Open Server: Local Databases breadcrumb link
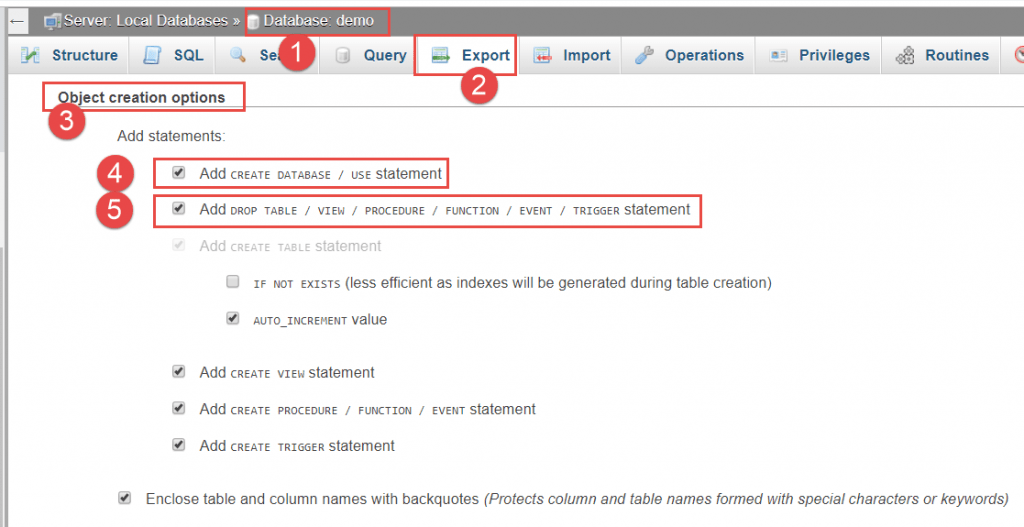Image resolution: width=1024 pixels, height=527 pixels. click(x=145, y=20)
